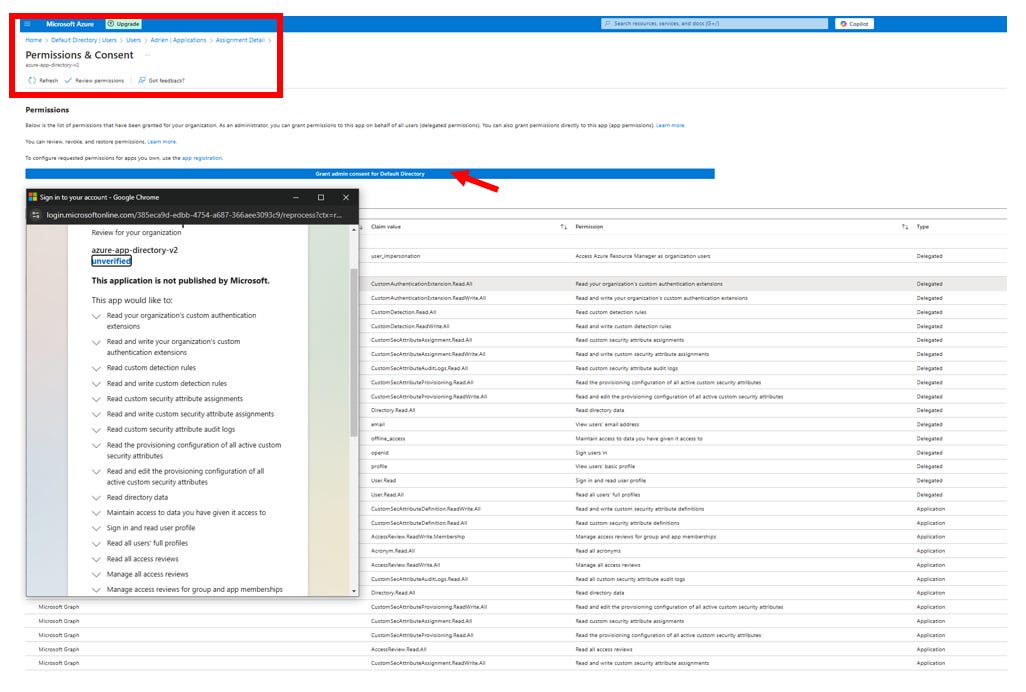Click the unverified link in the consent popup

tap(111, 261)
